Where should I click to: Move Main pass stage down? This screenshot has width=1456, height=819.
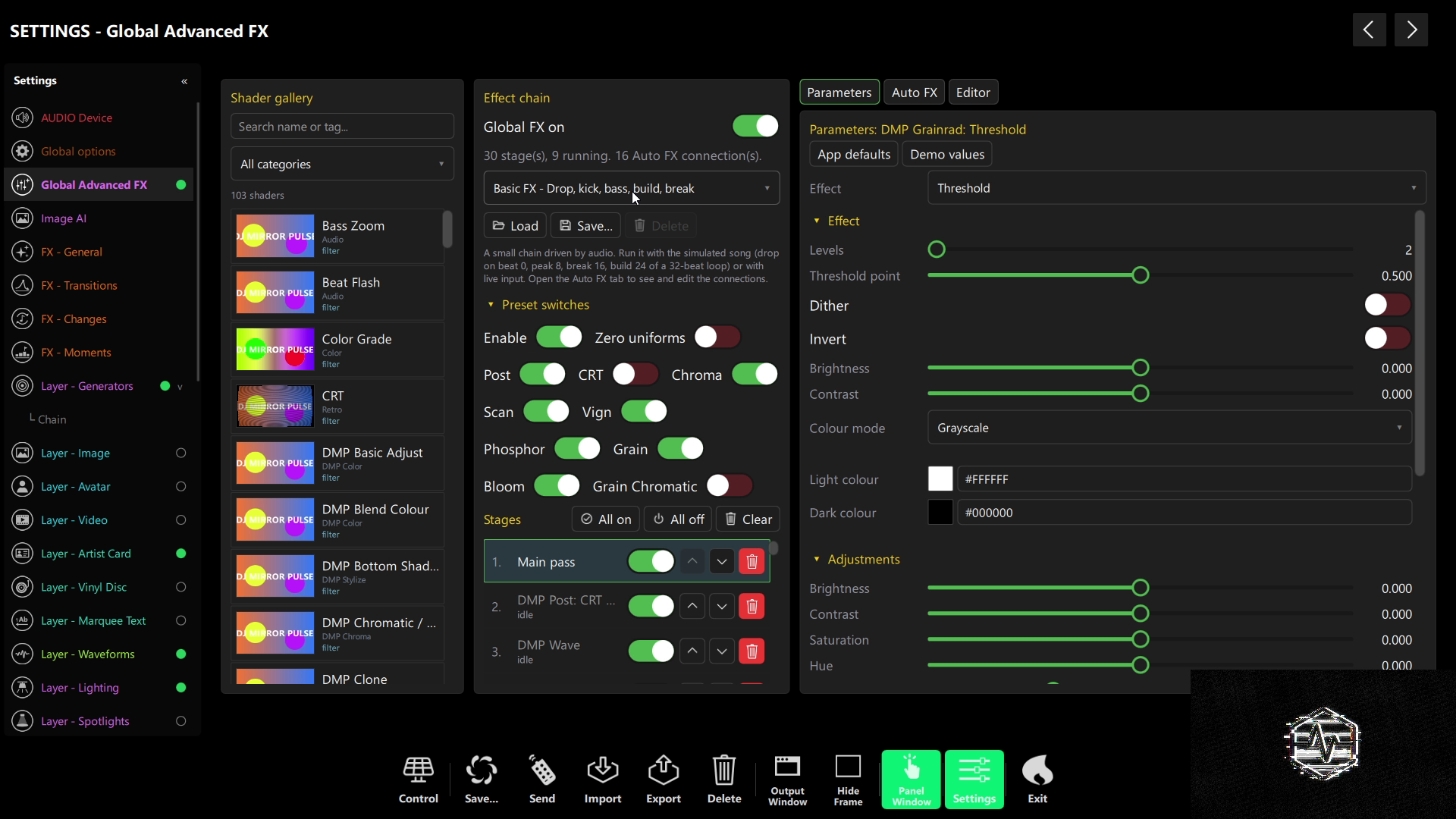pos(721,562)
